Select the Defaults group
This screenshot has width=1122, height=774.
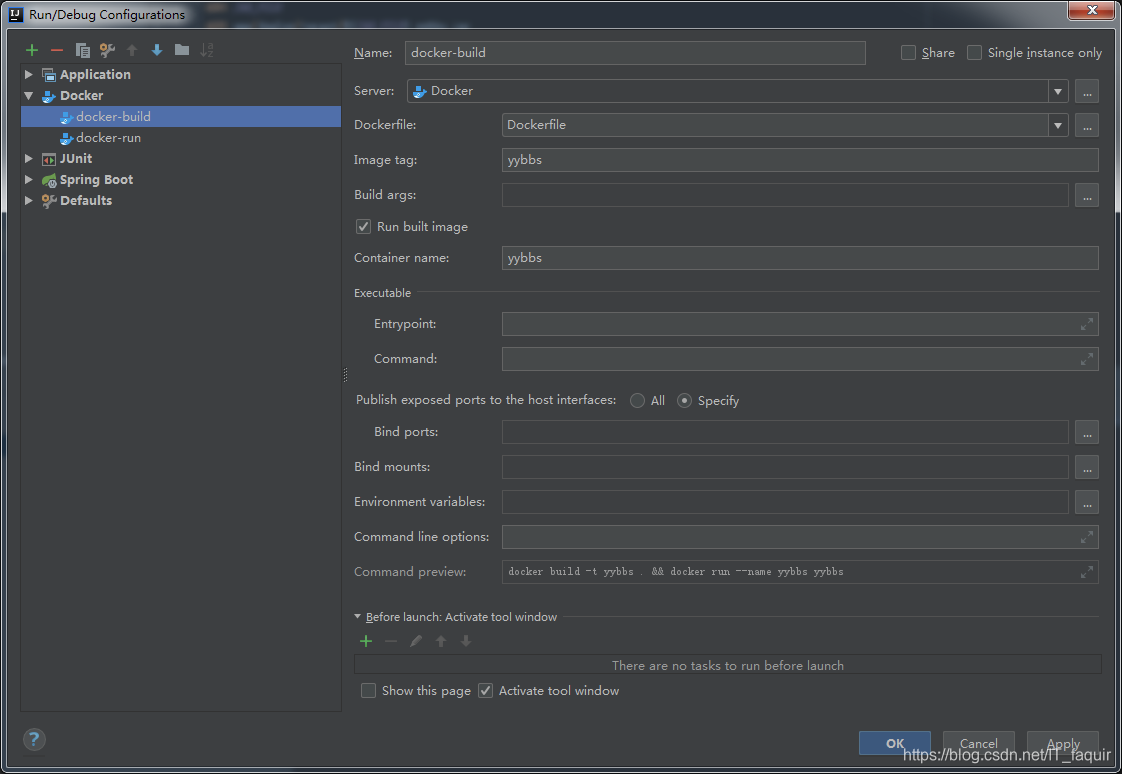(181, 201)
